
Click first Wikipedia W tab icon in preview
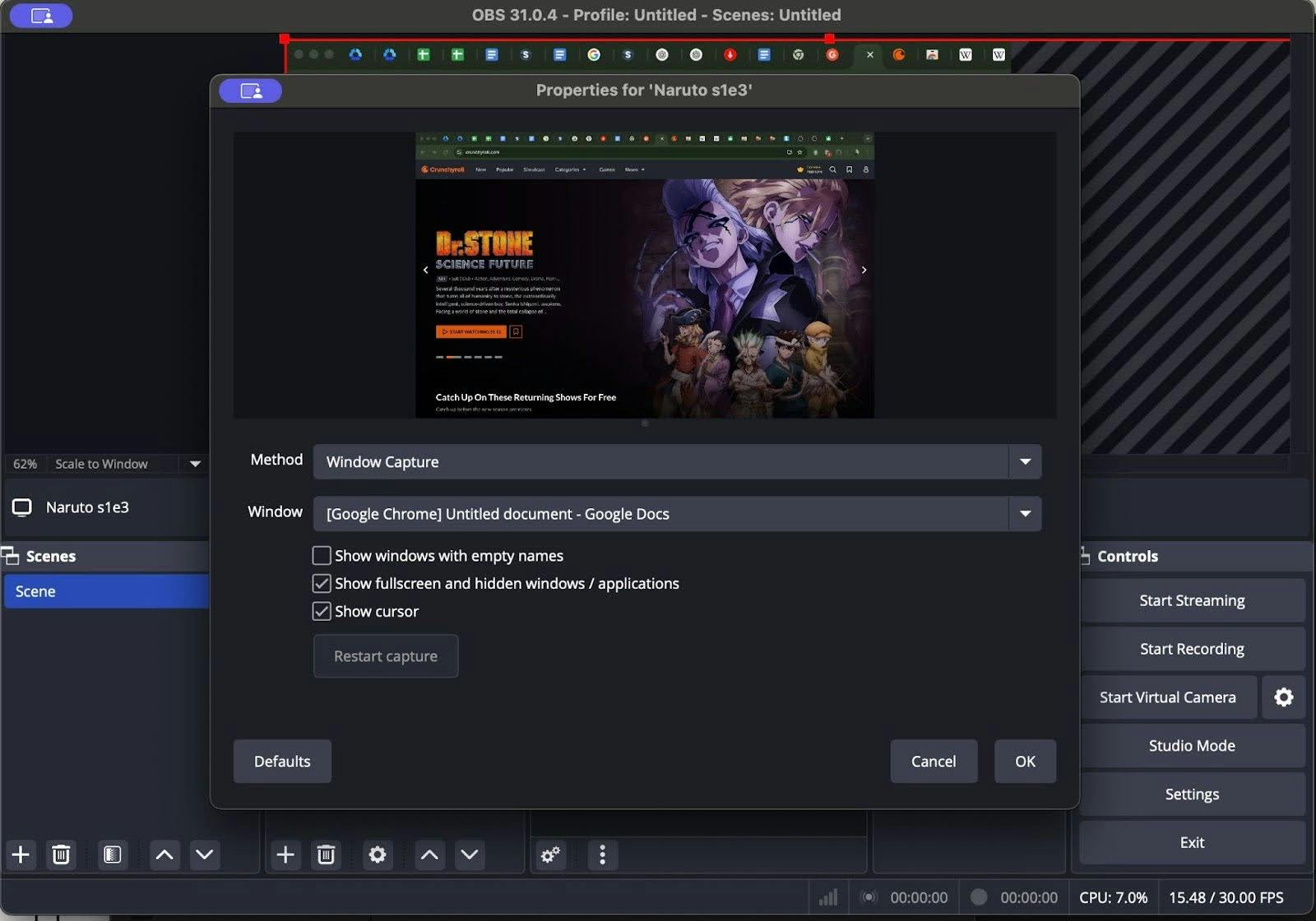tap(965, 55)
